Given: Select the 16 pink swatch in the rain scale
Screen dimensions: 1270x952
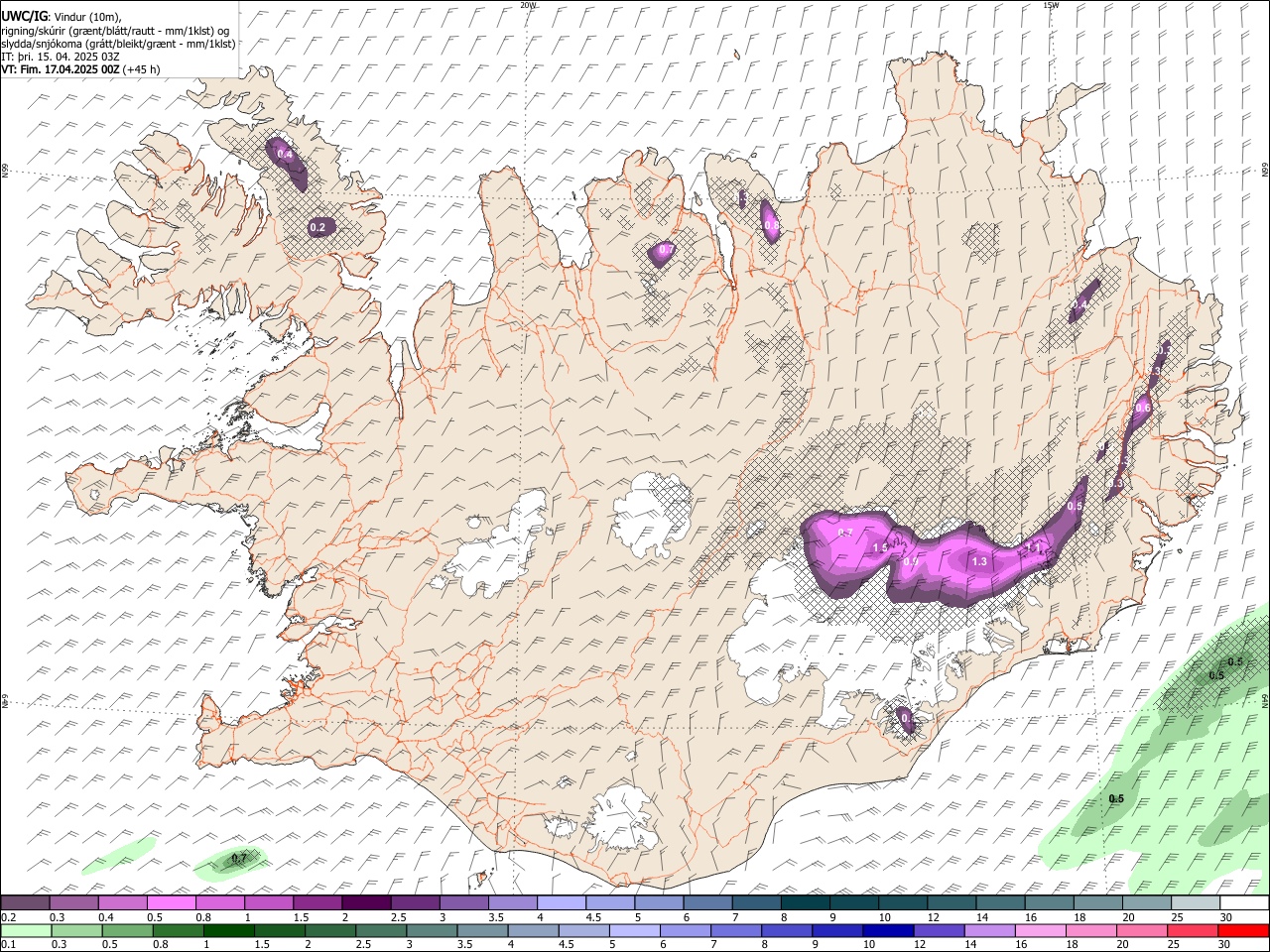Looking at the screenshot, I should point(1039,930).
